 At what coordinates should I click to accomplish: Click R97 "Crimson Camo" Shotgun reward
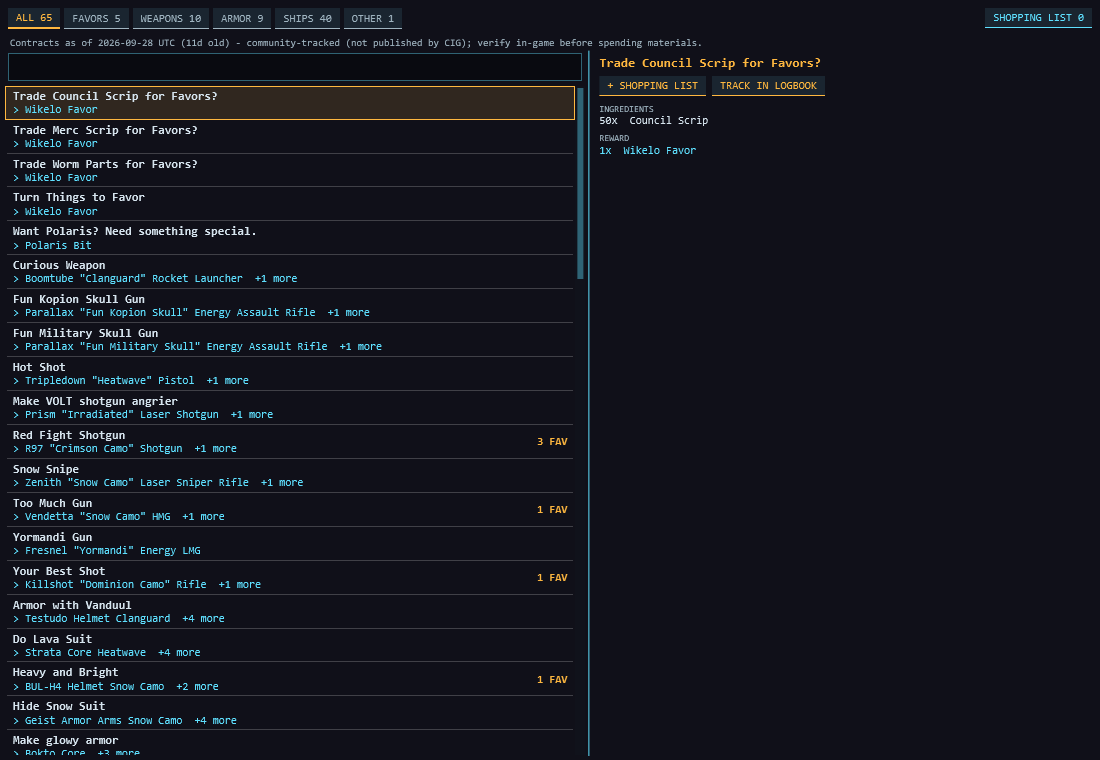point(104,448)
